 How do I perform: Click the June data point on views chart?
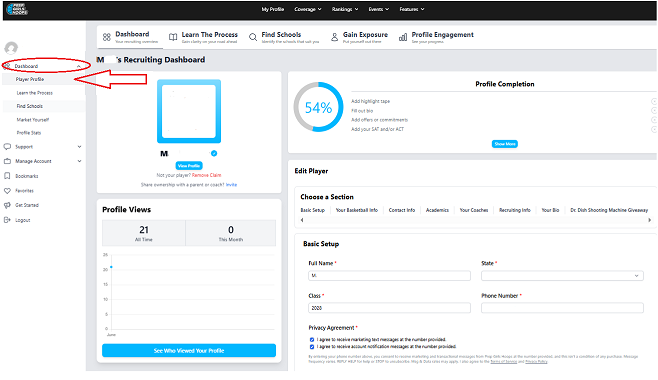pos(111,267)
